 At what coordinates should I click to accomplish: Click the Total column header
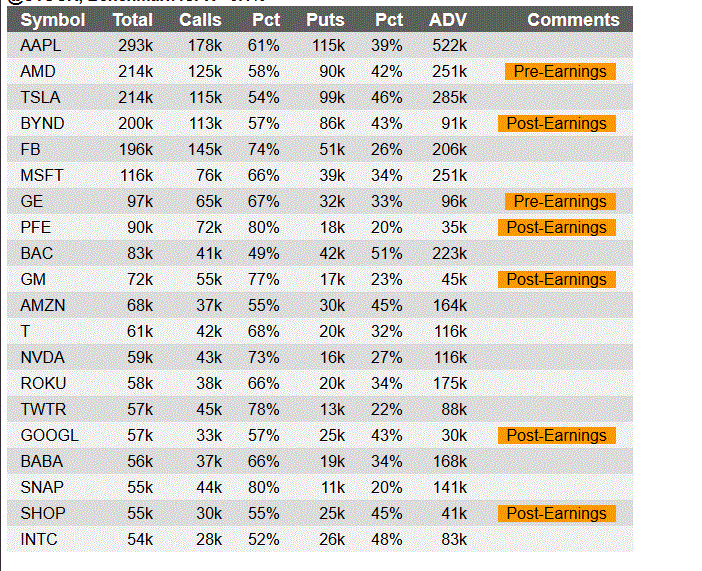pyautogui.click(x=133, y=20)
